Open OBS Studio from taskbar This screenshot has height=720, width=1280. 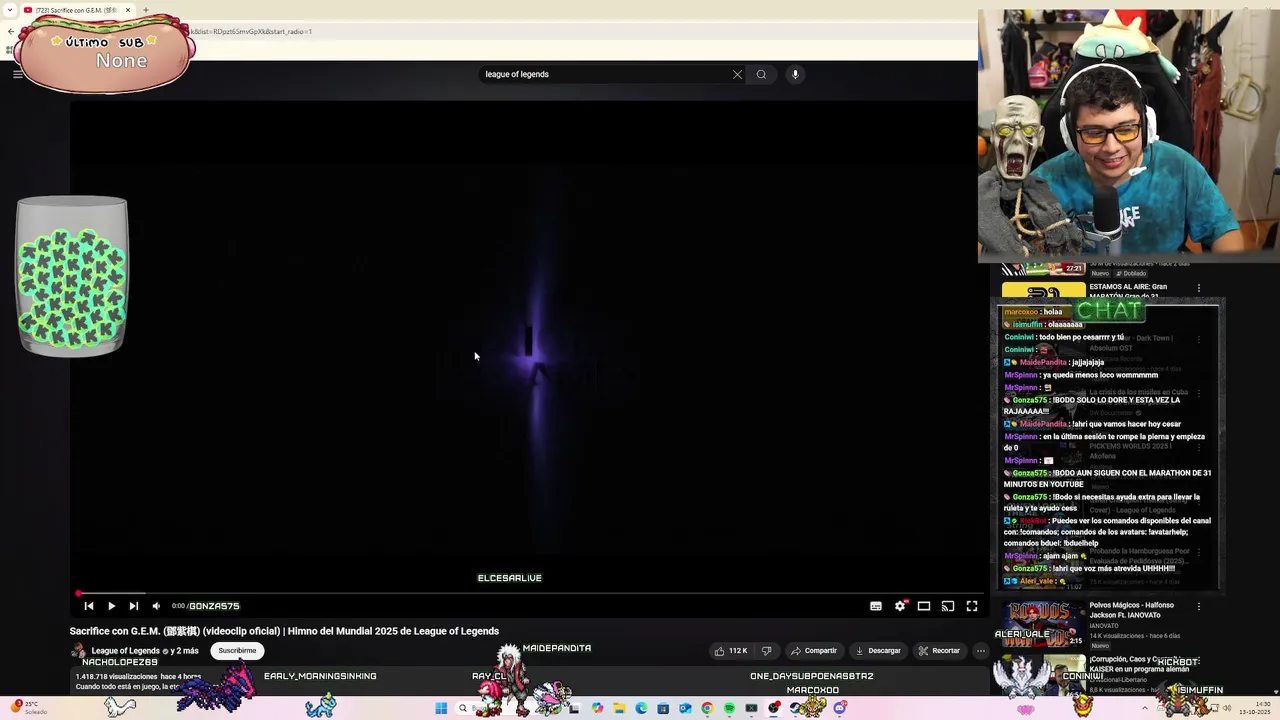click(773, 708)
